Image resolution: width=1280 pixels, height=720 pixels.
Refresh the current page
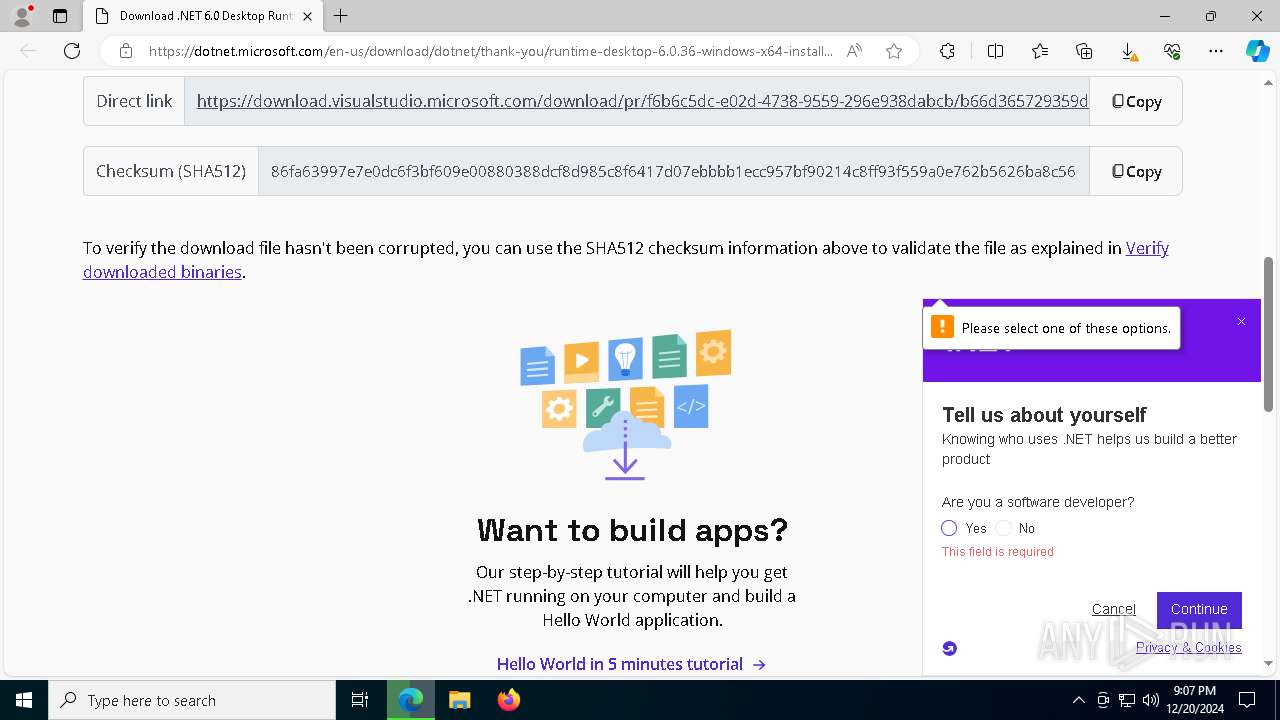click(72, 51)
